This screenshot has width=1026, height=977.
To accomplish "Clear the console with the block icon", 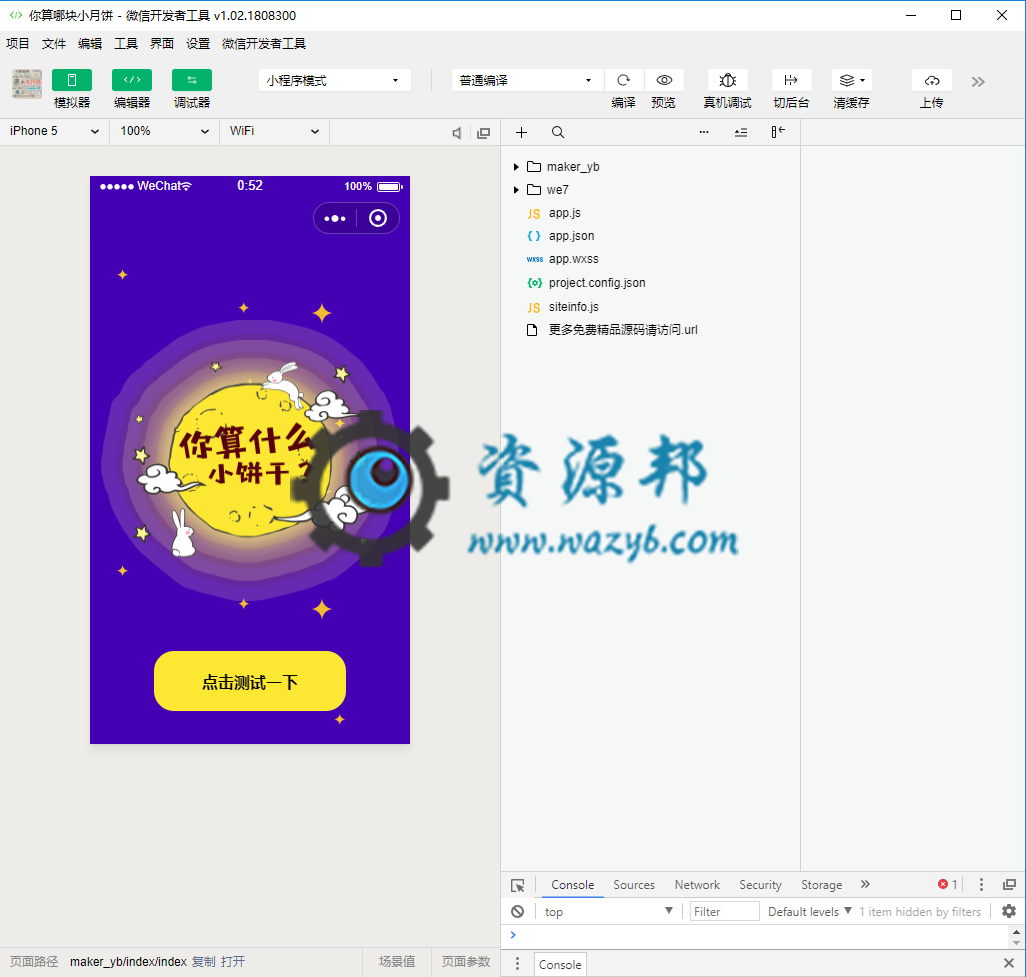I will coord(518,912).
